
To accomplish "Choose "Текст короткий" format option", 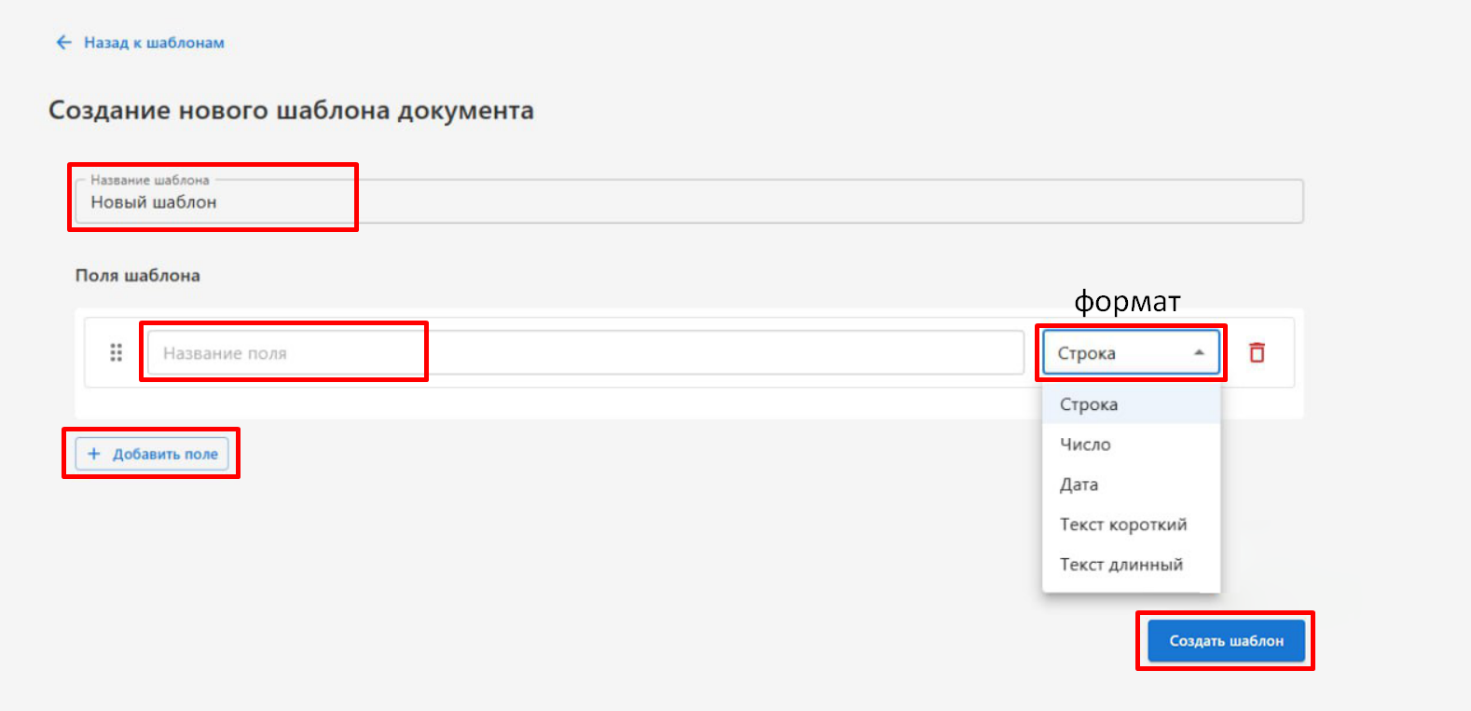I will click(x=1131, y=524).
